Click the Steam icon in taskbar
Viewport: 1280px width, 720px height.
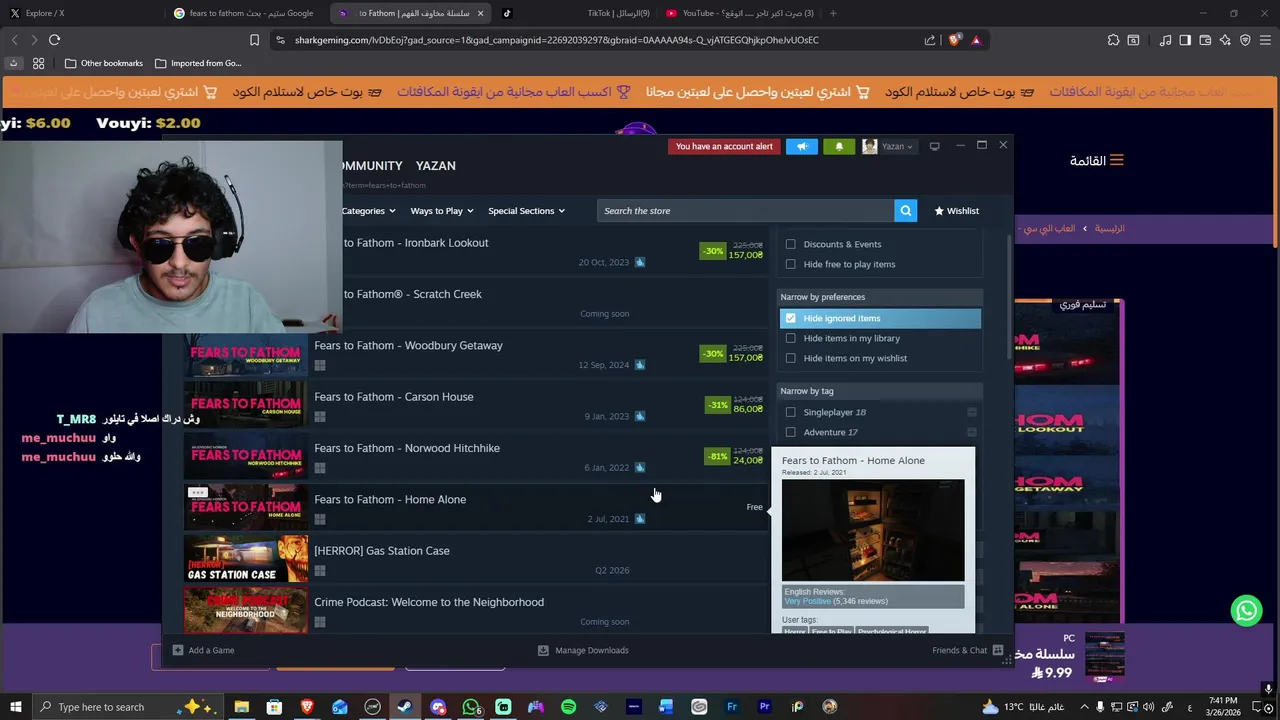[405, 707]
